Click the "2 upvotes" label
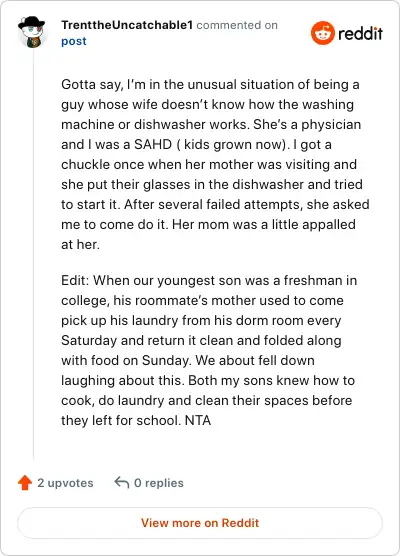 [65, 483]
